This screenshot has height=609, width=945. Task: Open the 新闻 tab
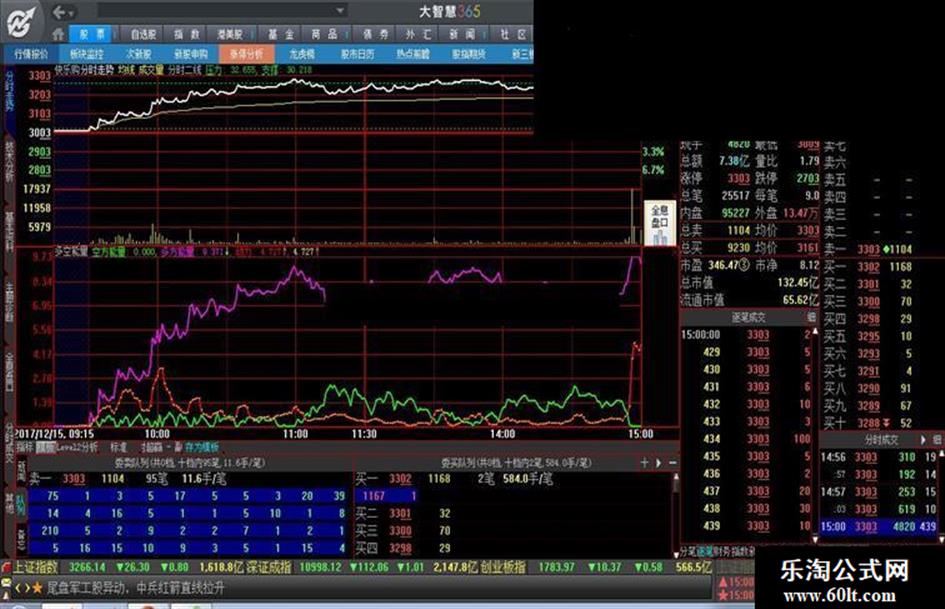[x=462, y=34]
